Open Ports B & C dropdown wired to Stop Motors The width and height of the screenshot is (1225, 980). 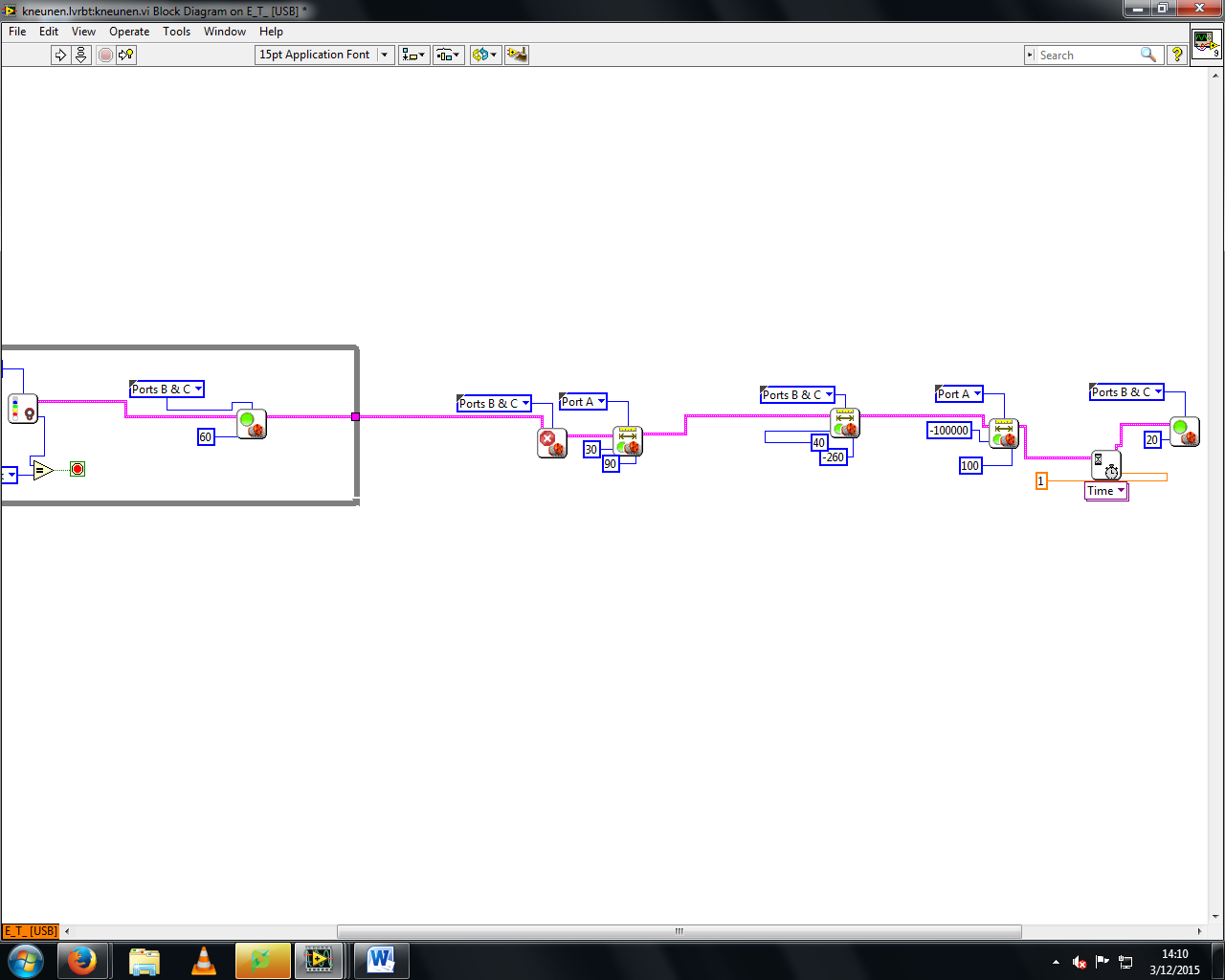(494, 403)
